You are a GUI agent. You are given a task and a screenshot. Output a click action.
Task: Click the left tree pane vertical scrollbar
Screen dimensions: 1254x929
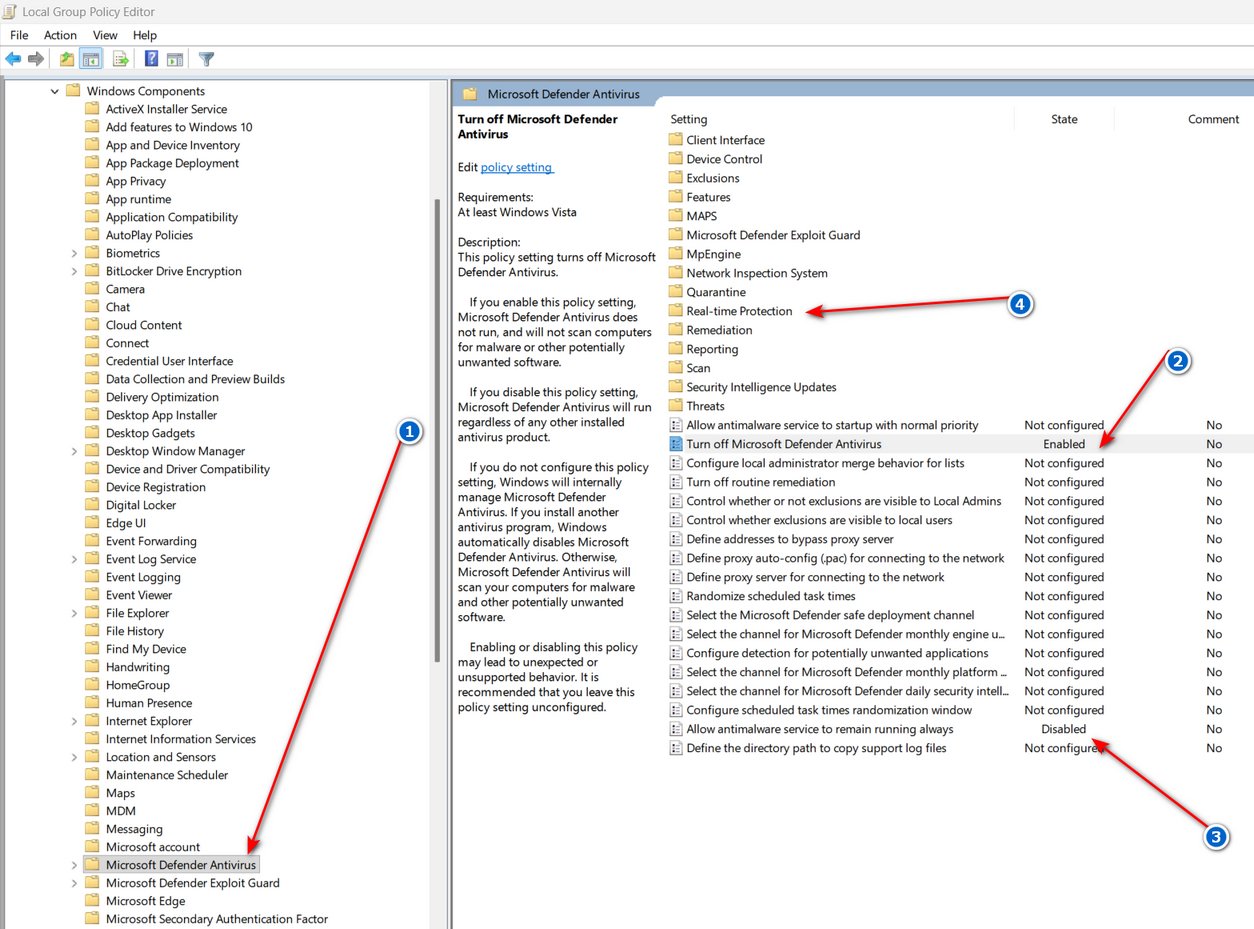click(436, 430)
